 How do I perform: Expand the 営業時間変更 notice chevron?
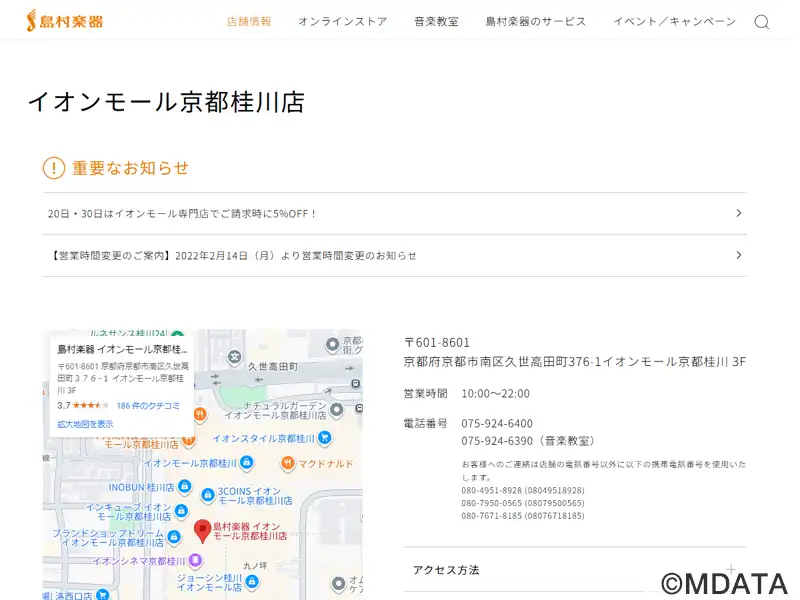click(738, 255)
